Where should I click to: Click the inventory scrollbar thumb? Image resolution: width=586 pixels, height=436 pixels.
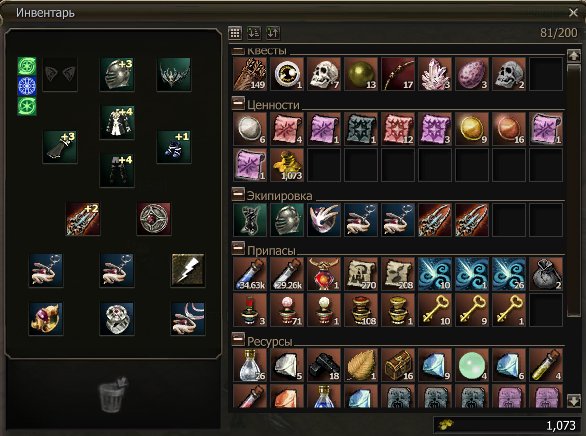coord(574,190)
